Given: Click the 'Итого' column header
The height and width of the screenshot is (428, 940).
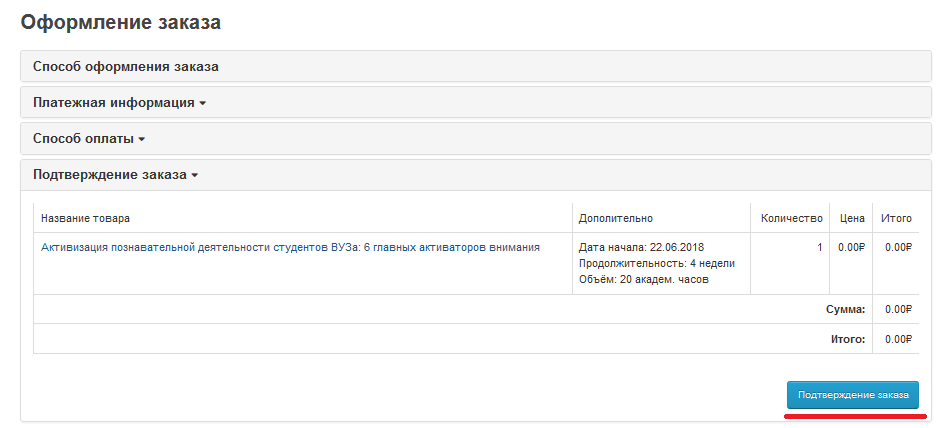Looking at the screenshot, I should (x=896, y=218).
